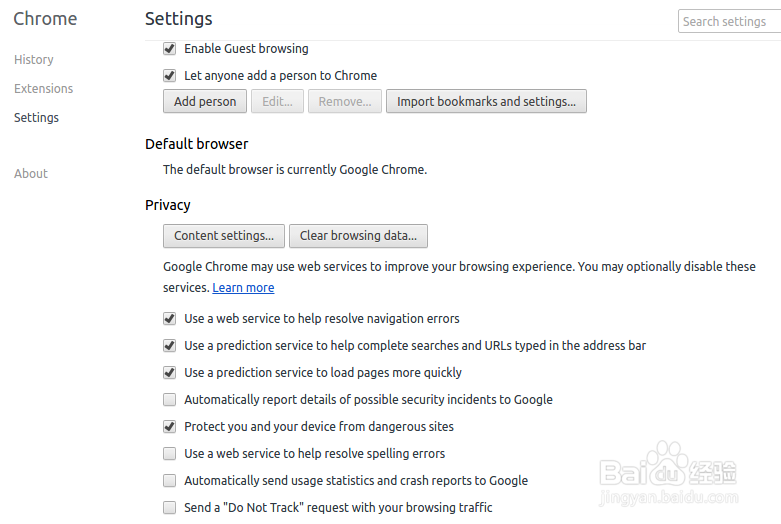This screenshot has height=524, width=781.
Task: Click the Add person button
Action: point(205,101)
